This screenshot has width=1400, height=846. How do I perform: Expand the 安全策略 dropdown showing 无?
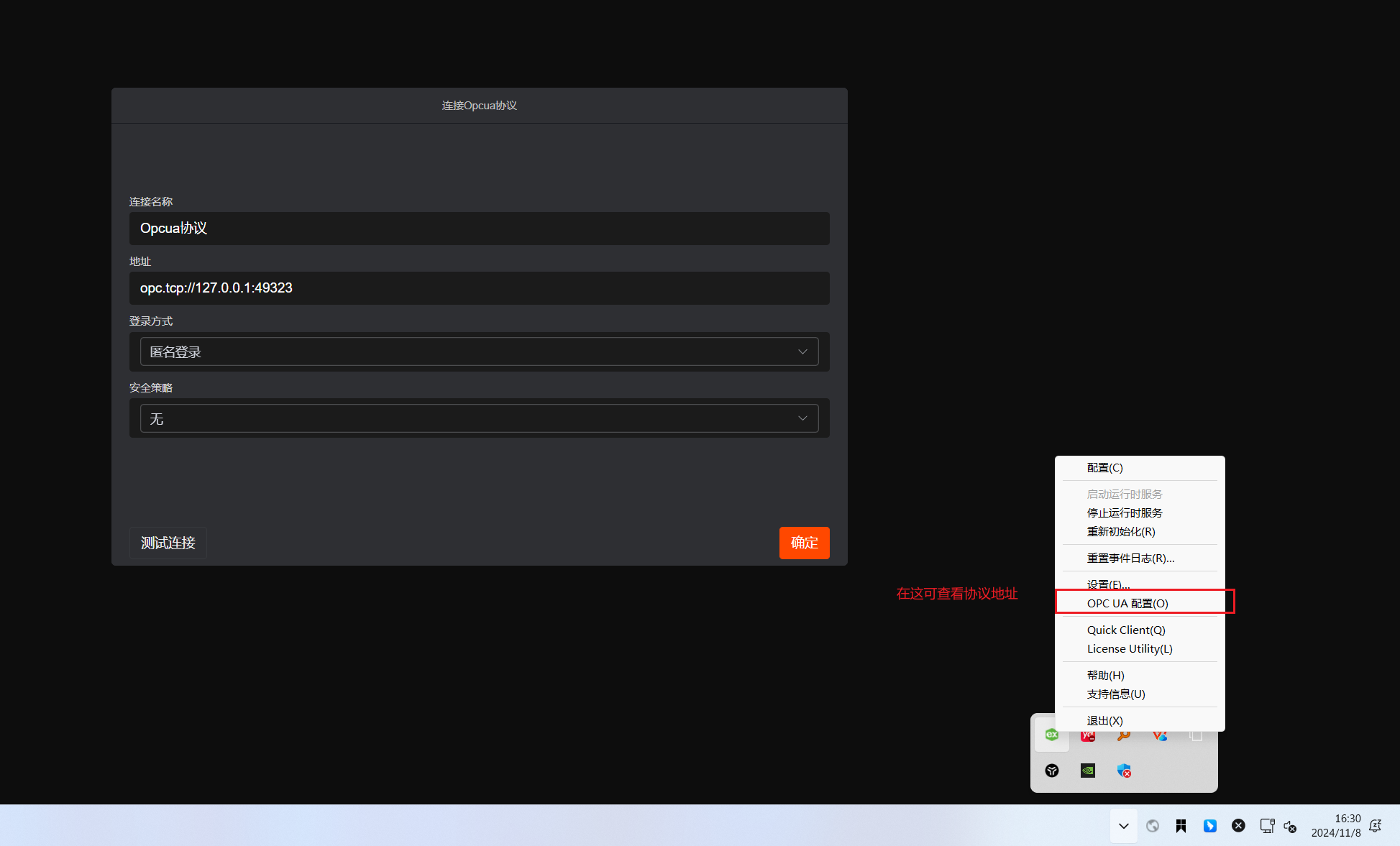tap(479, 418)
